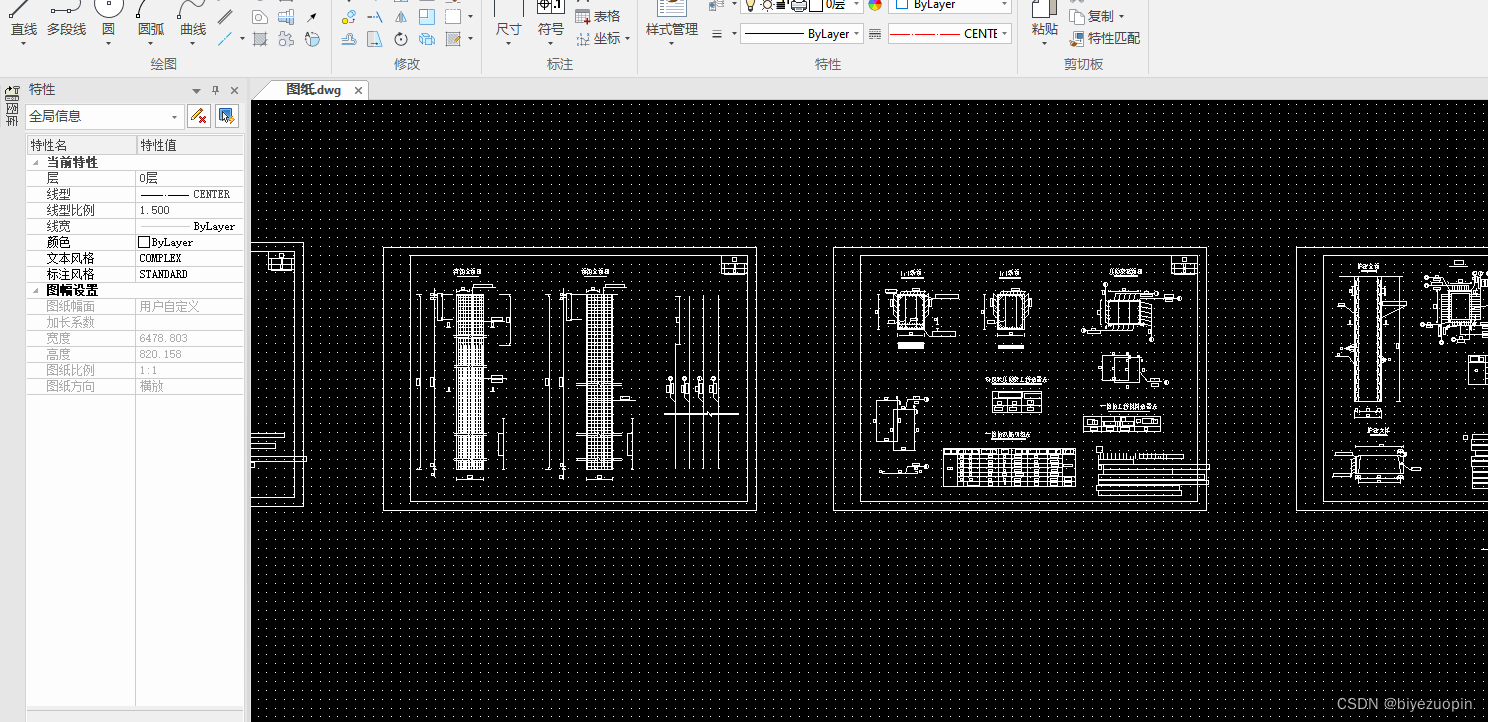Click the dashed rectangle icon in 修改

coord(453,17)
